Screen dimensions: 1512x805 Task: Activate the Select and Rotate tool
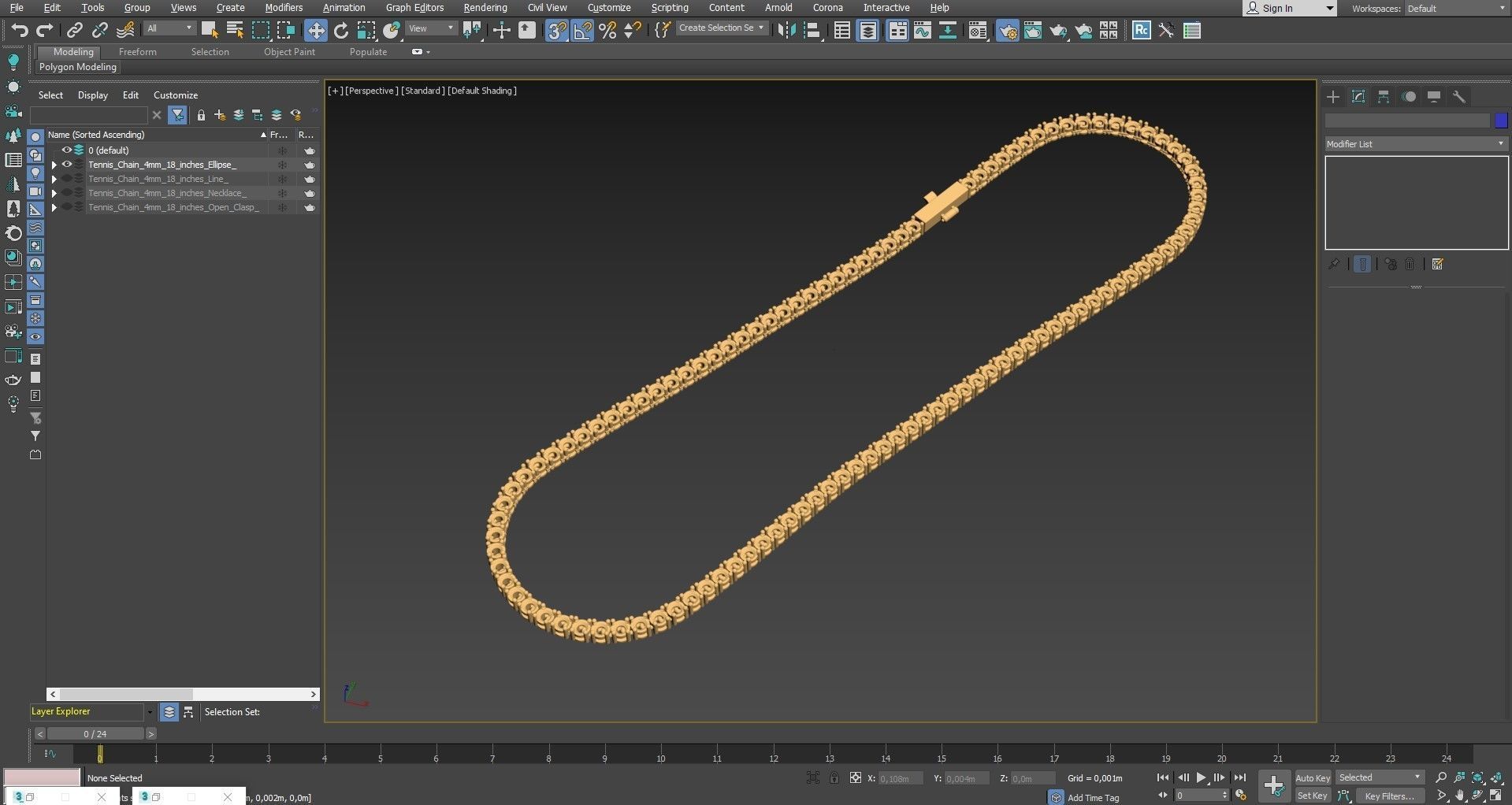[341, 31]
